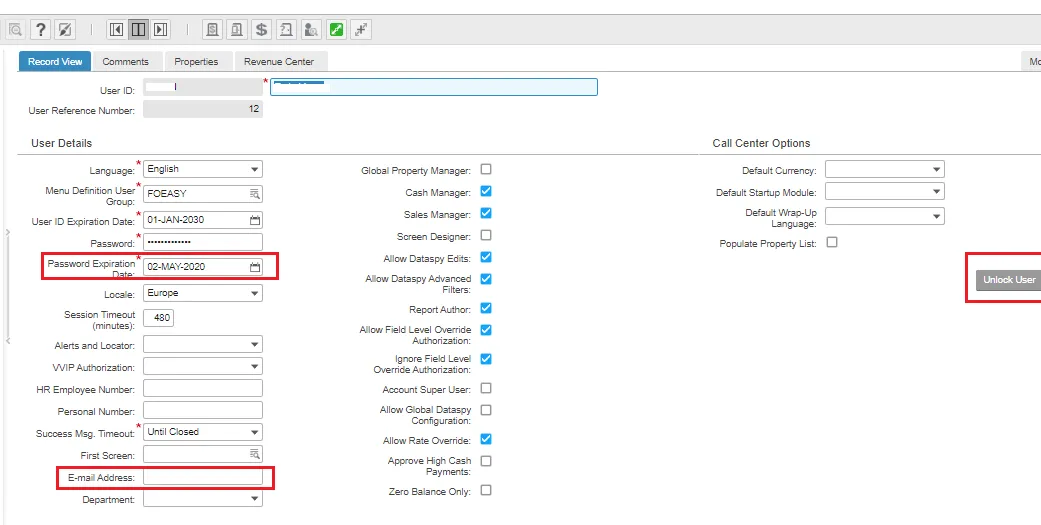Click the building with door toolbar icon
1041x525 pixels.
[x=236, y=29]
